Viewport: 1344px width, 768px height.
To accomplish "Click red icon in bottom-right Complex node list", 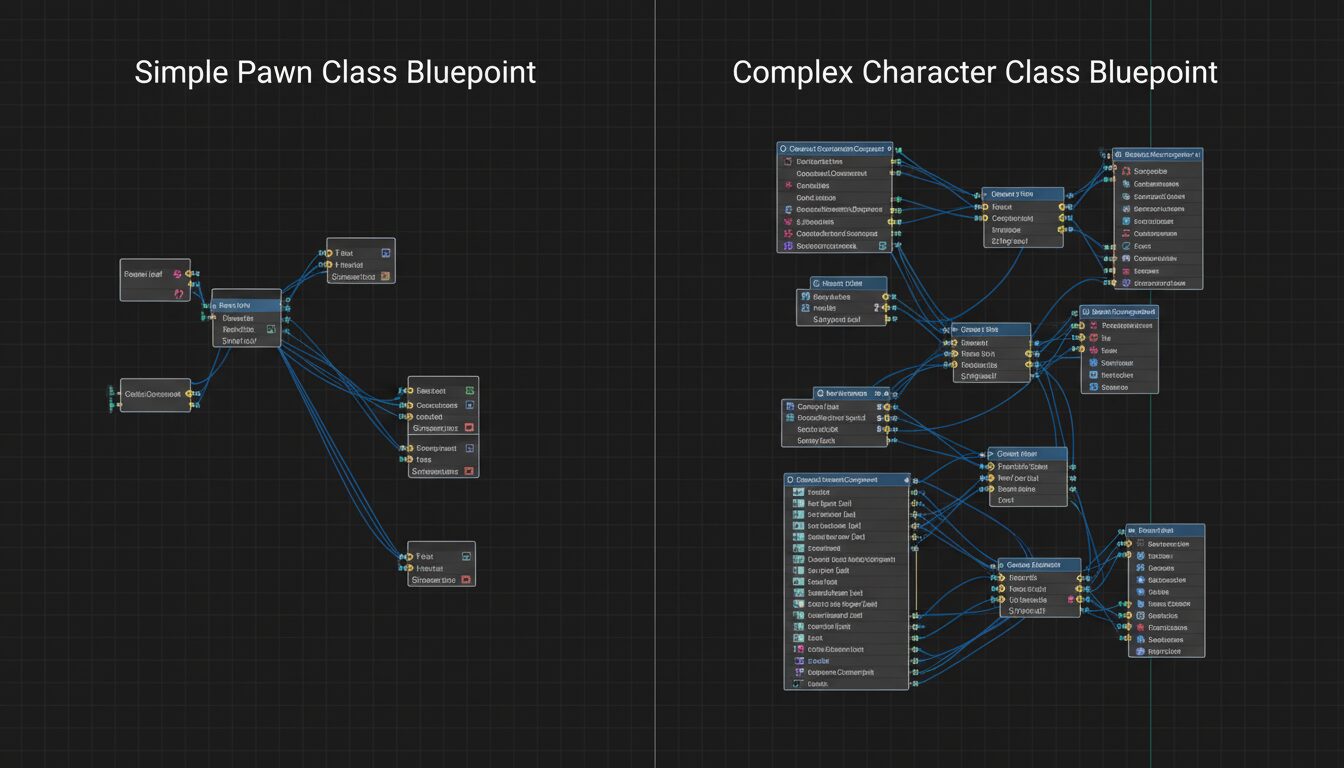I will (1140, 628).
